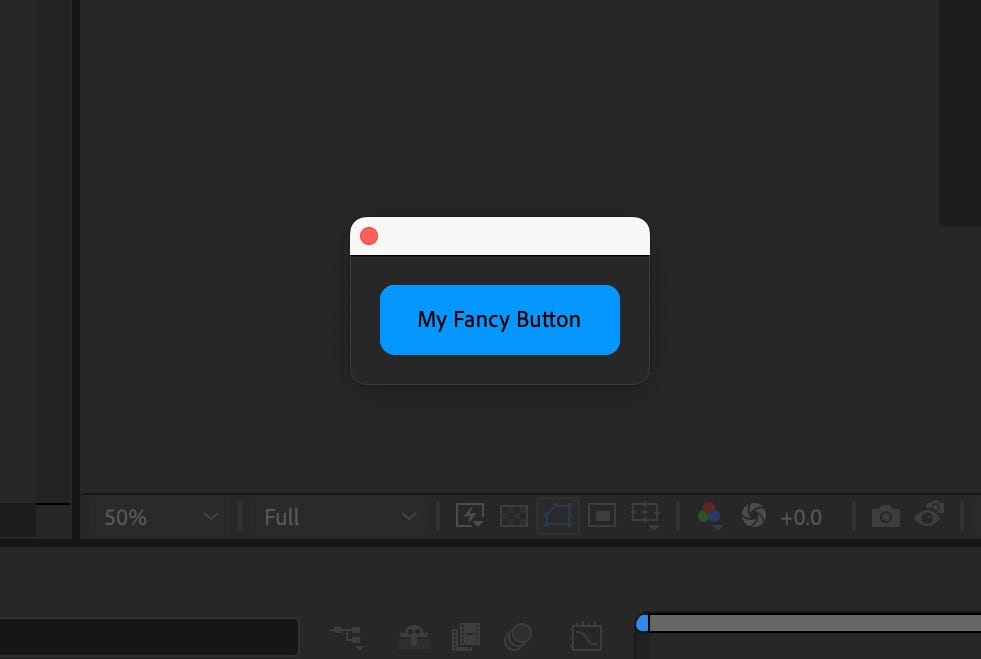
Task: Click the timeline navigator bar
Action: click(x=810, y=622)
